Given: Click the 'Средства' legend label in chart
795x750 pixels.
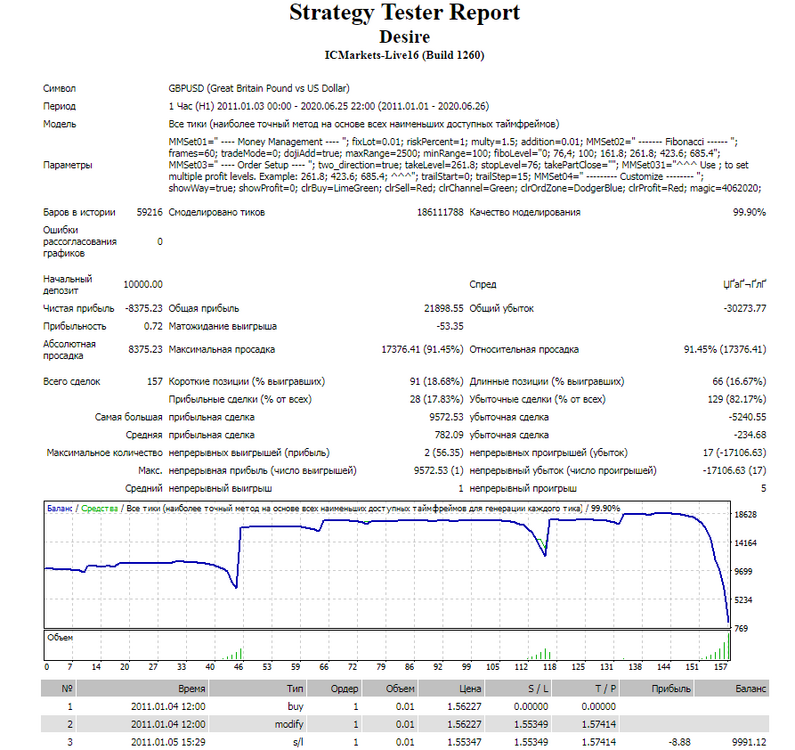Looking at the screenshot, I should [x=99, y=508].
